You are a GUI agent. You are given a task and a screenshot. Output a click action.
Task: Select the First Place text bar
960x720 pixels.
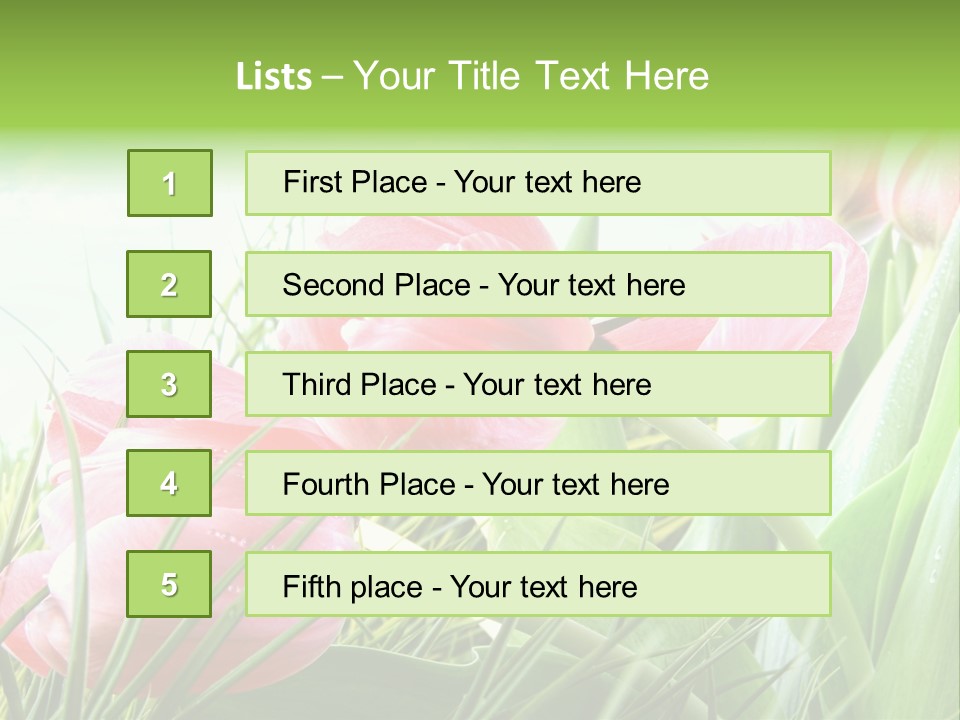tap(538, 183)
